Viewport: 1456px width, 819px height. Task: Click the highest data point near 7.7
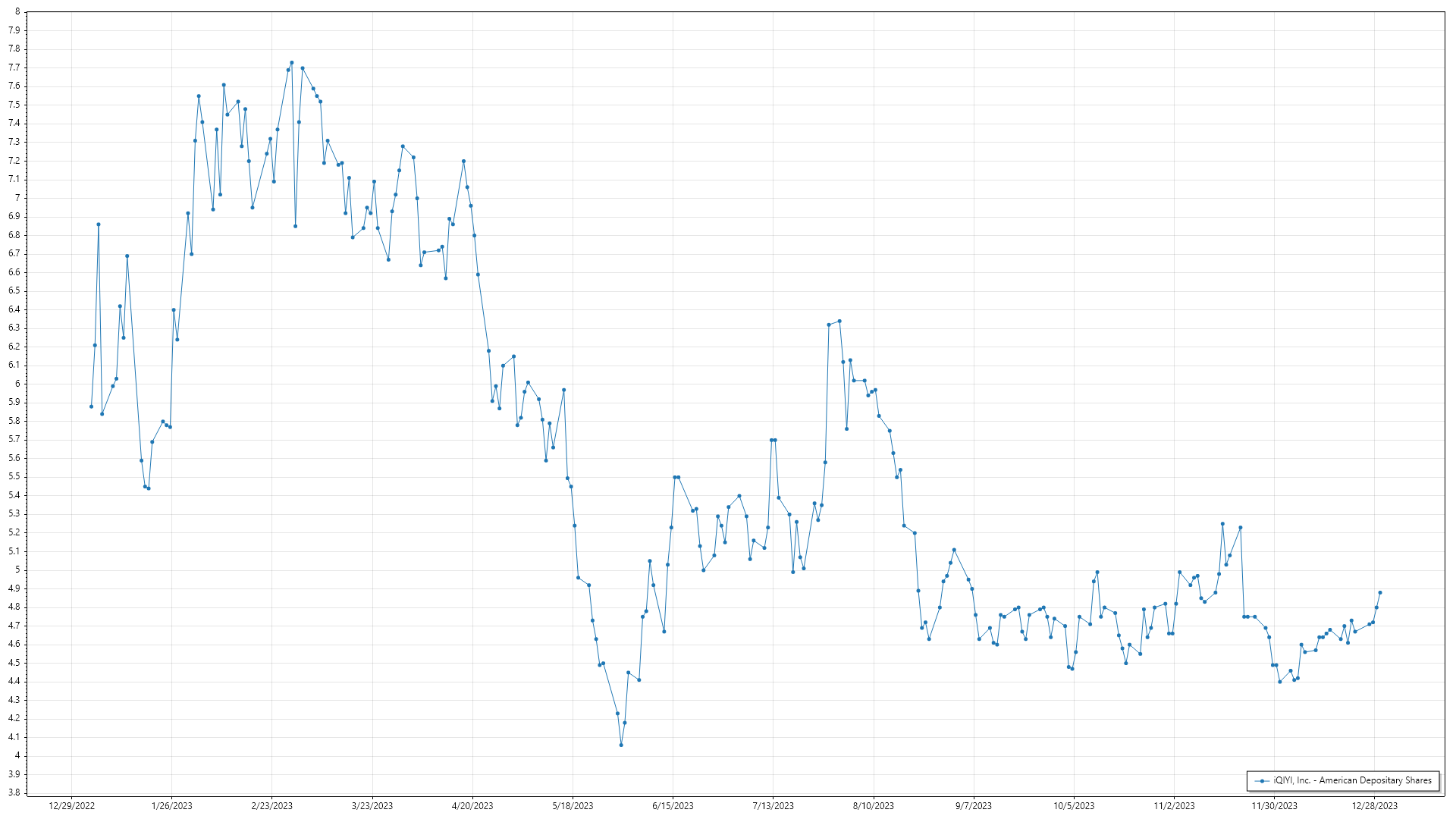pos(292,63)
